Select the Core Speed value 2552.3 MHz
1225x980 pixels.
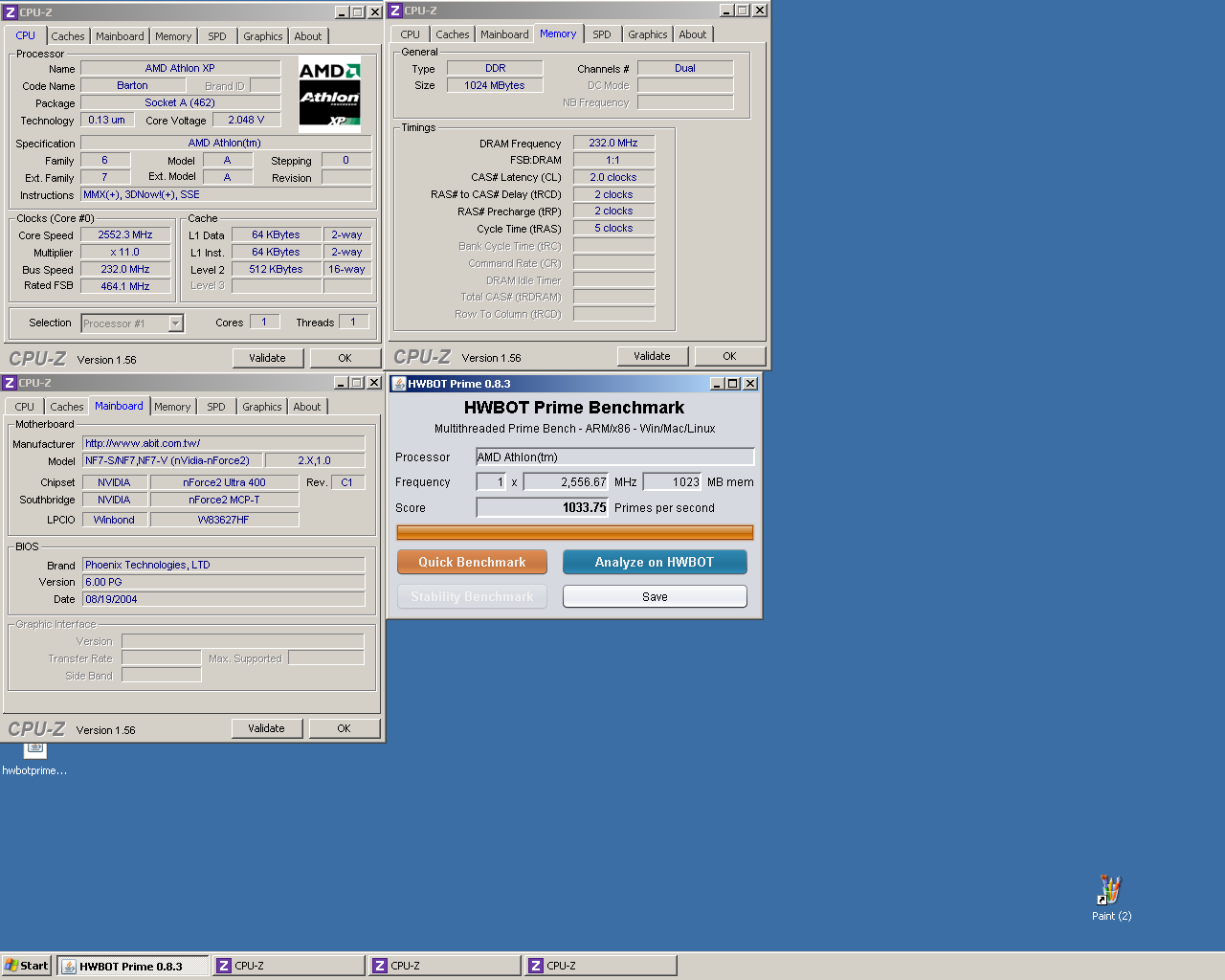125,234
